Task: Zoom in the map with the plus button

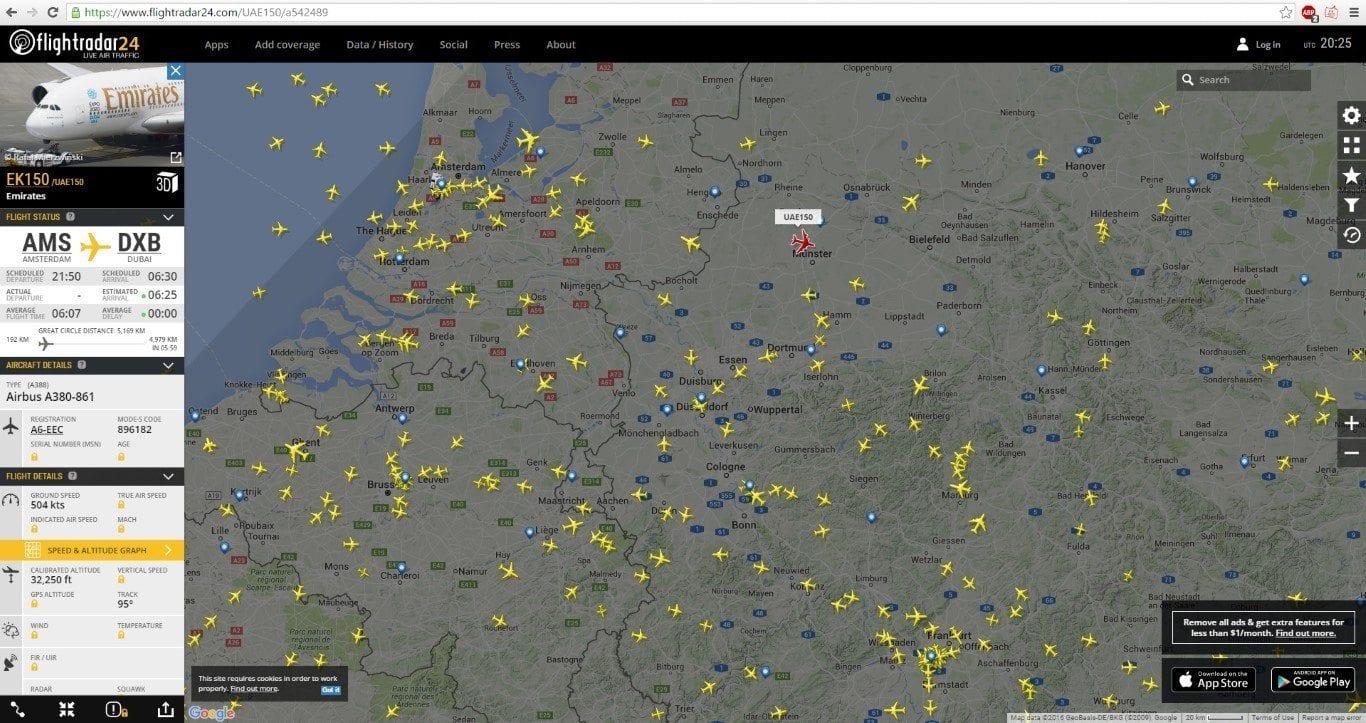Action: pyautogui.click(x=1351, y=423)
